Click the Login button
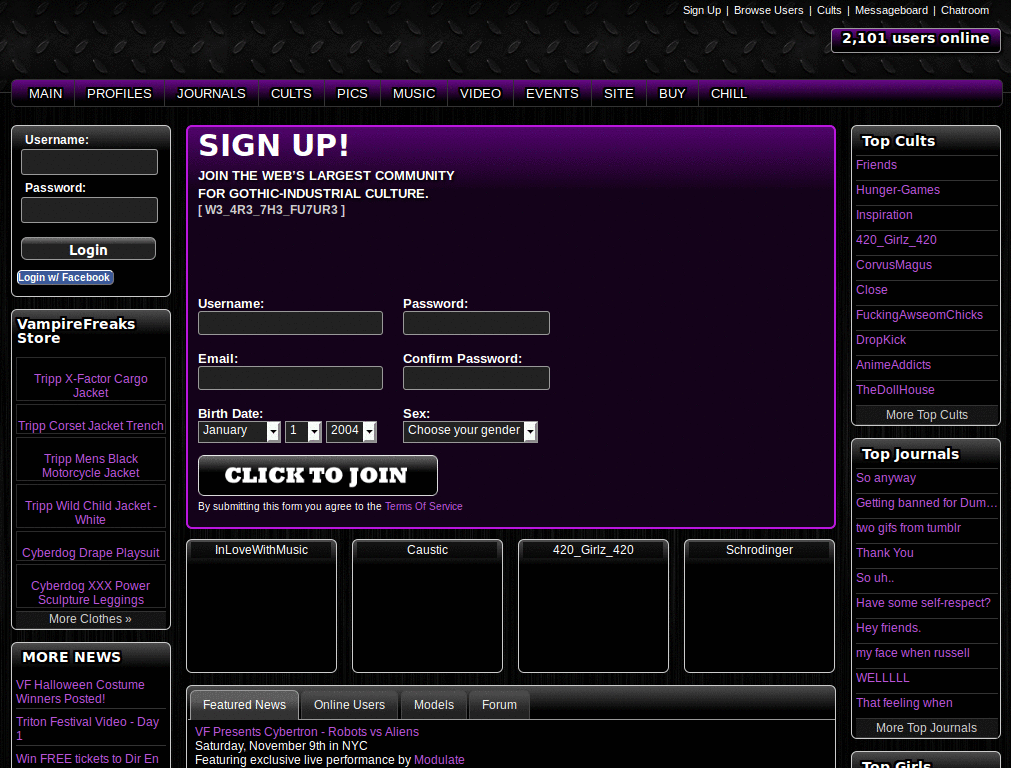The width and height of the screenshot is (1024, 768). (x=88, y=249)
